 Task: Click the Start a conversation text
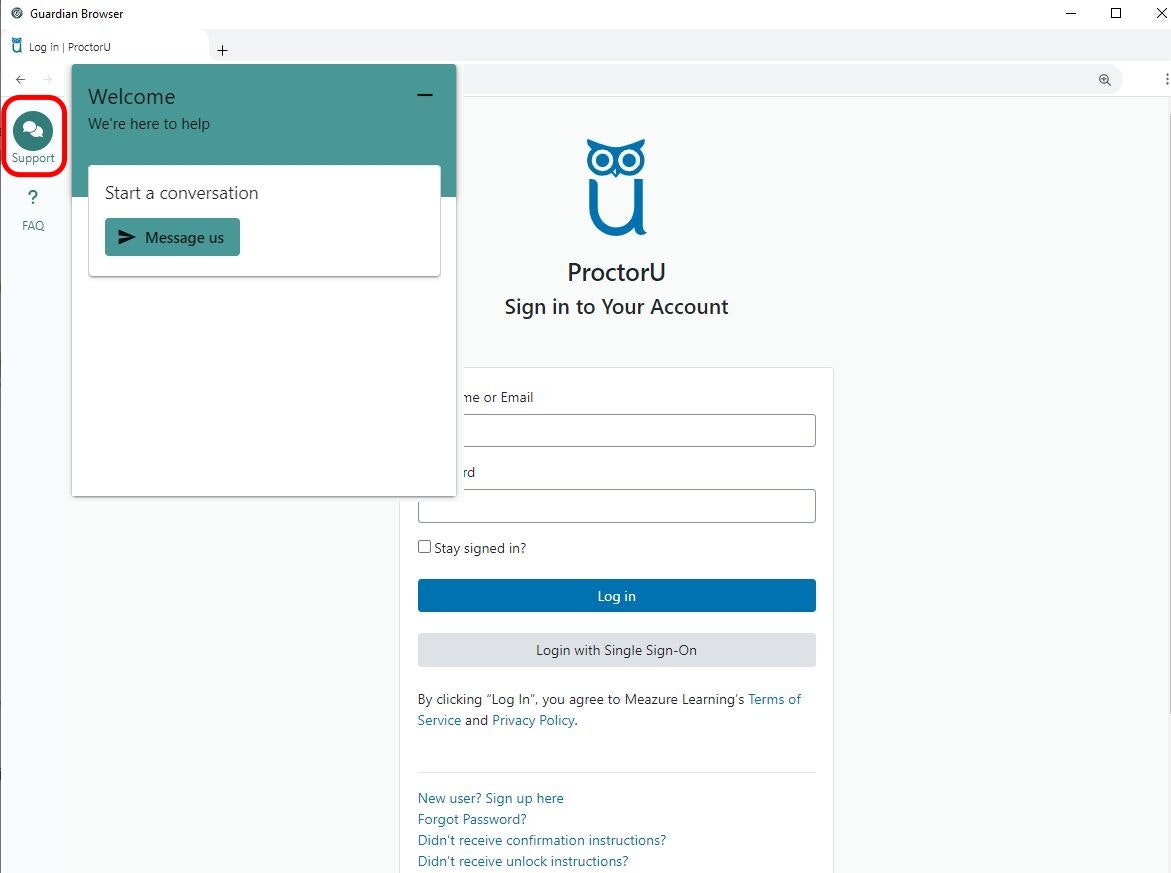click(181, 193)
